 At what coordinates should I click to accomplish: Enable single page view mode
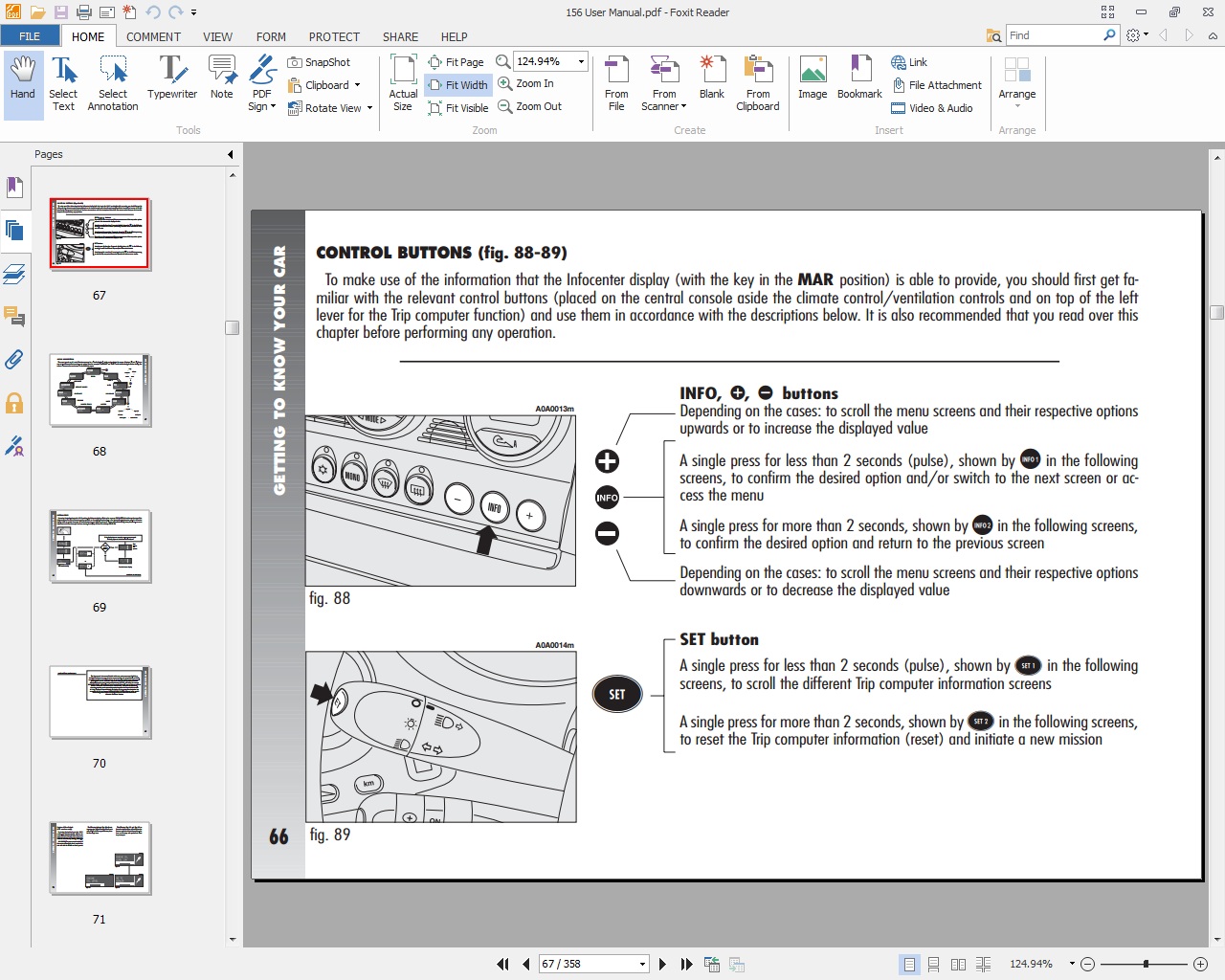(909, 964)
